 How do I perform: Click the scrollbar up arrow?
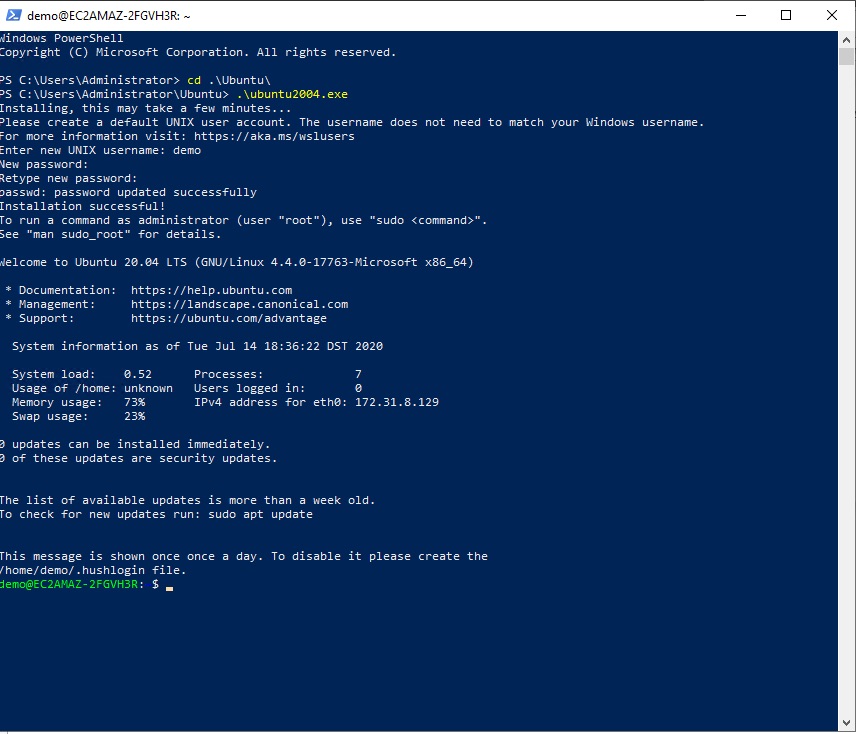point(845,38)
